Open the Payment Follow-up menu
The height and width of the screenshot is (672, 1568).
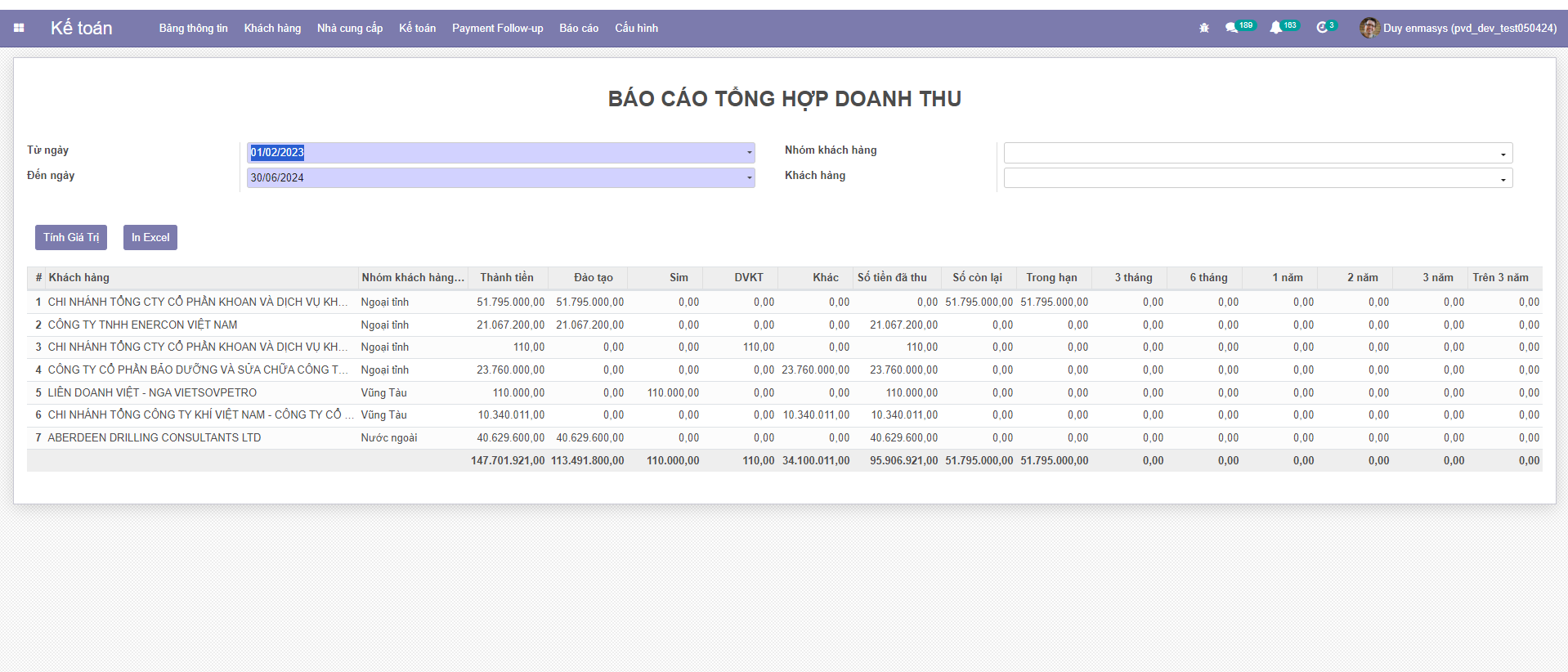(497, 28)
